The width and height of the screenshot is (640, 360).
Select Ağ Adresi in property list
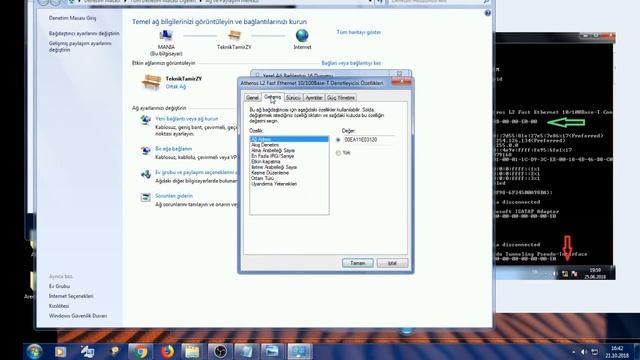pyautogui.click(x=289, y=139)
